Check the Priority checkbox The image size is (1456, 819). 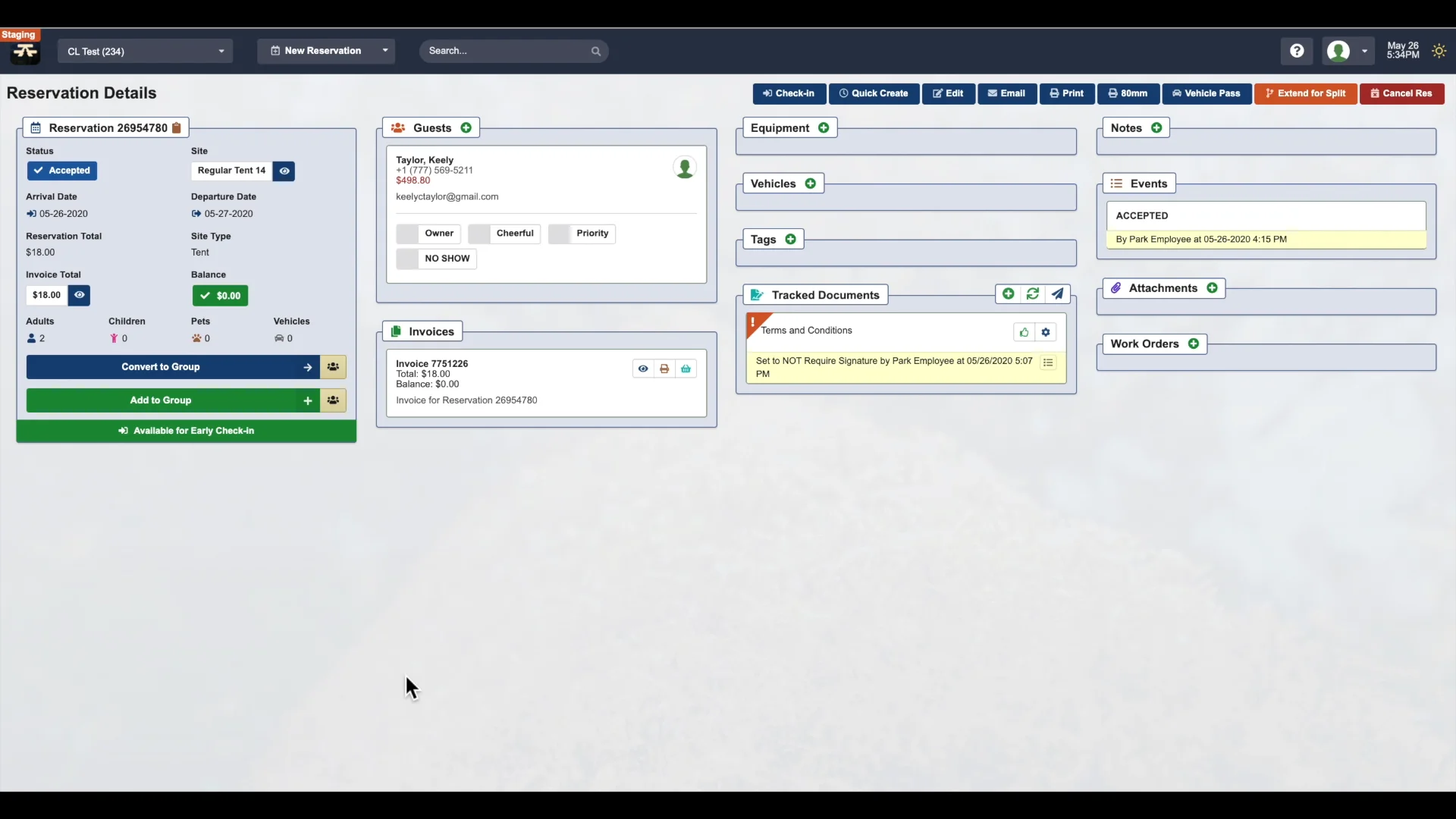(560, 233)
